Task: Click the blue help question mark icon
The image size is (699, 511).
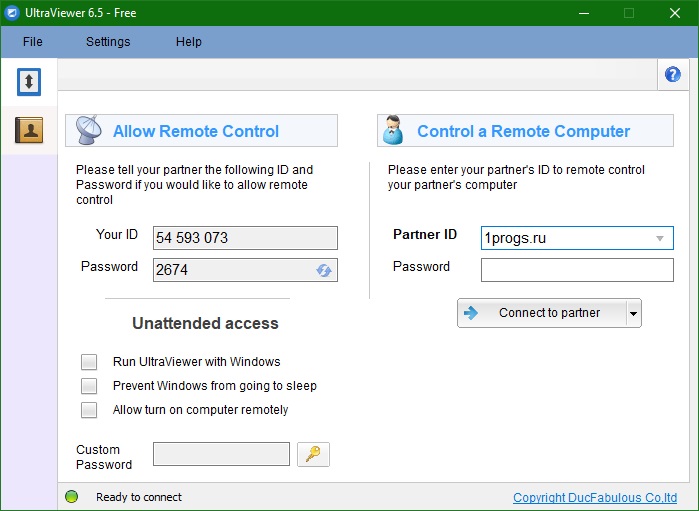Action: [x=672, y=75]
